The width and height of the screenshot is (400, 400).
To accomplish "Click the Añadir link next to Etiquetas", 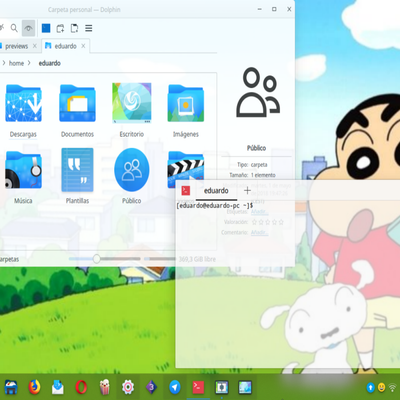I will click(259, 212).
